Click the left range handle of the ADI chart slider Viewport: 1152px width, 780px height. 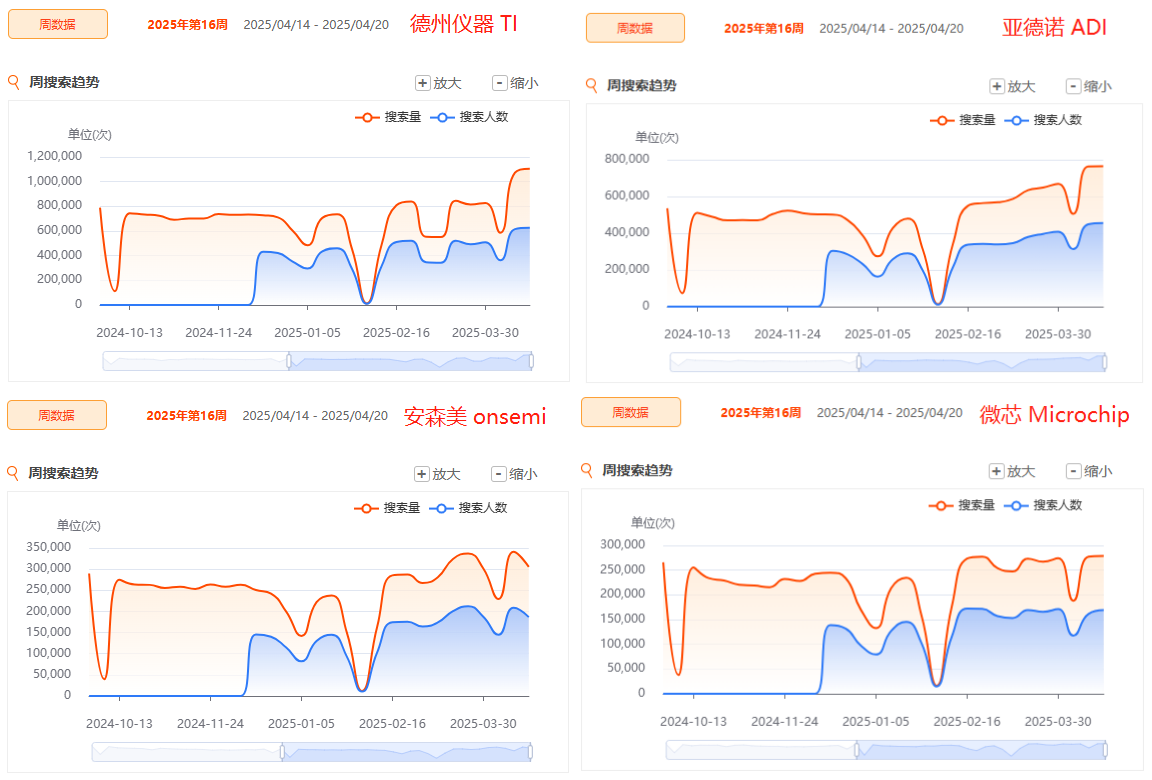coord(859,361)
